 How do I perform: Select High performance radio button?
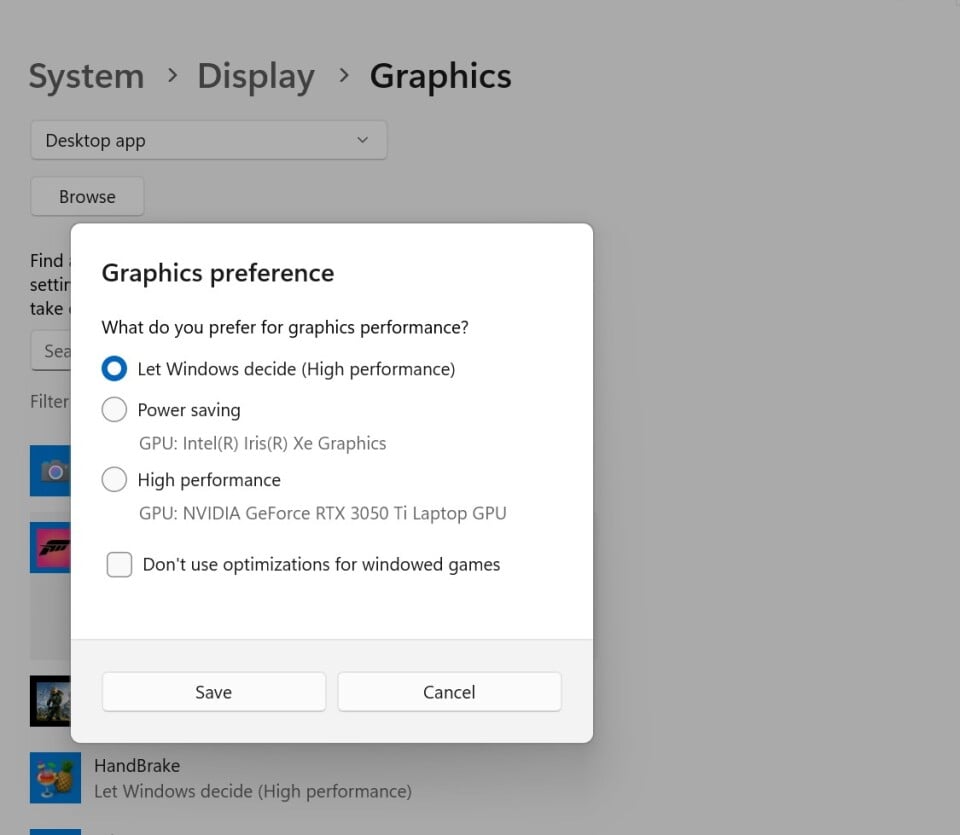click(x=115, y=480)
